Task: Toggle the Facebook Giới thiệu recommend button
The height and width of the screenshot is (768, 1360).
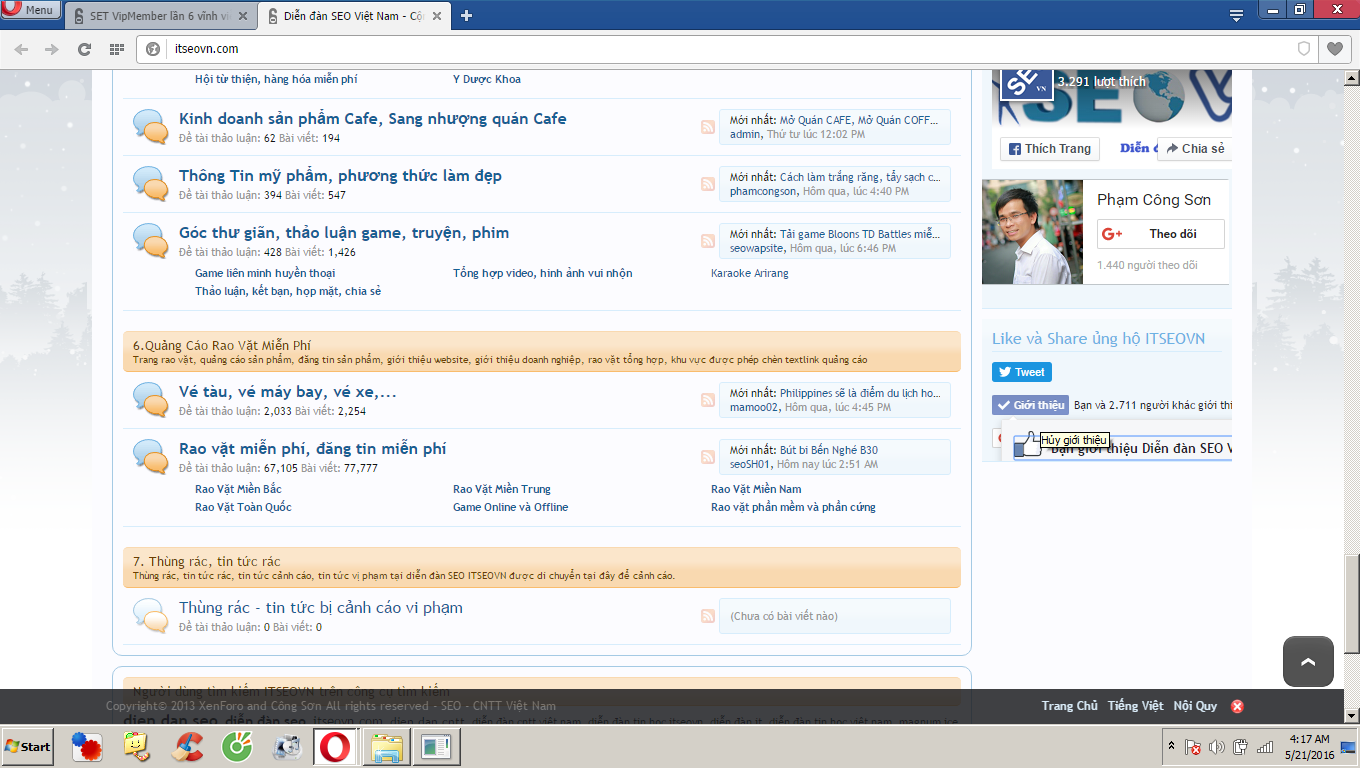Action: (1030, 405)
